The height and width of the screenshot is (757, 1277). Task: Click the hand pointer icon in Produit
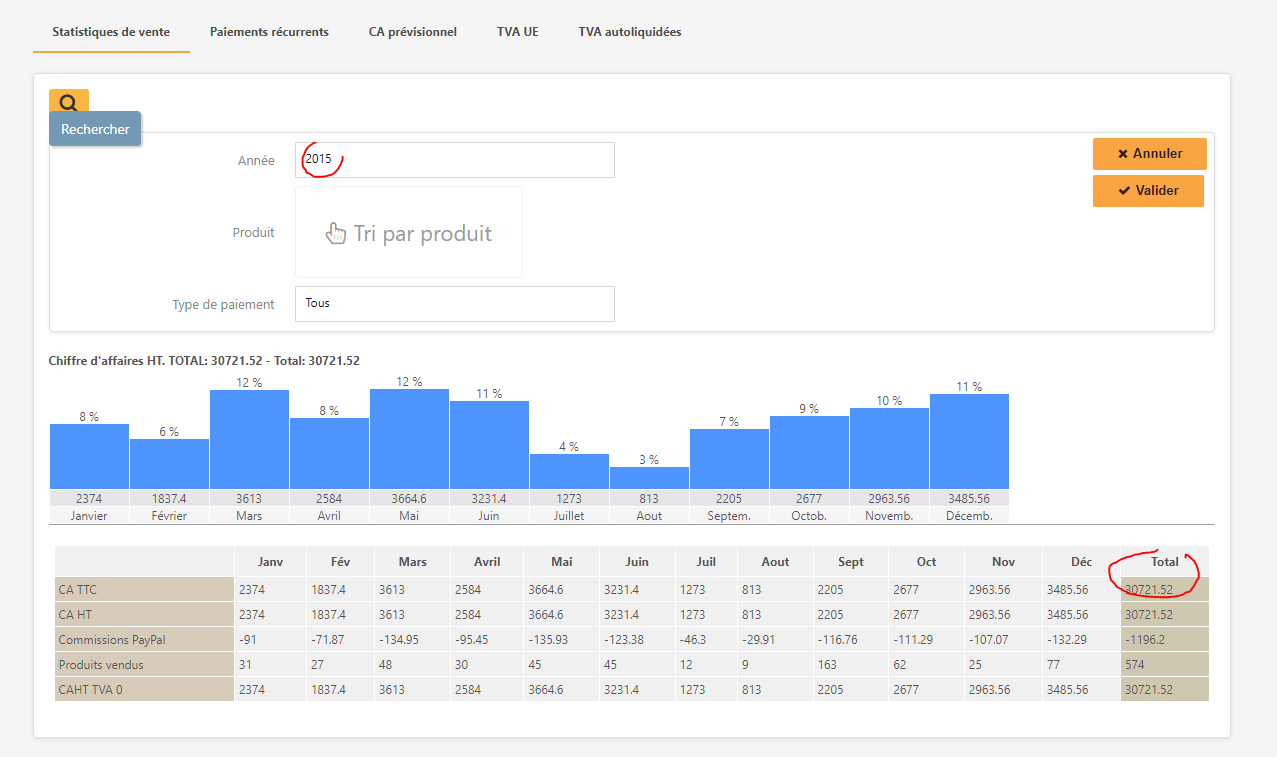(x=336, y=233)
